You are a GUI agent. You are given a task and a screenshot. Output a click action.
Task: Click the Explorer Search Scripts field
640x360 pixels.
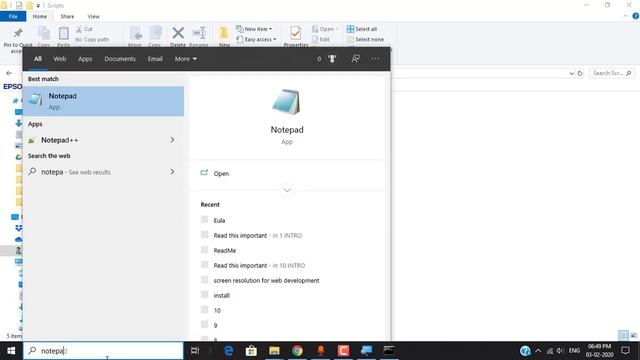point(612,73)
